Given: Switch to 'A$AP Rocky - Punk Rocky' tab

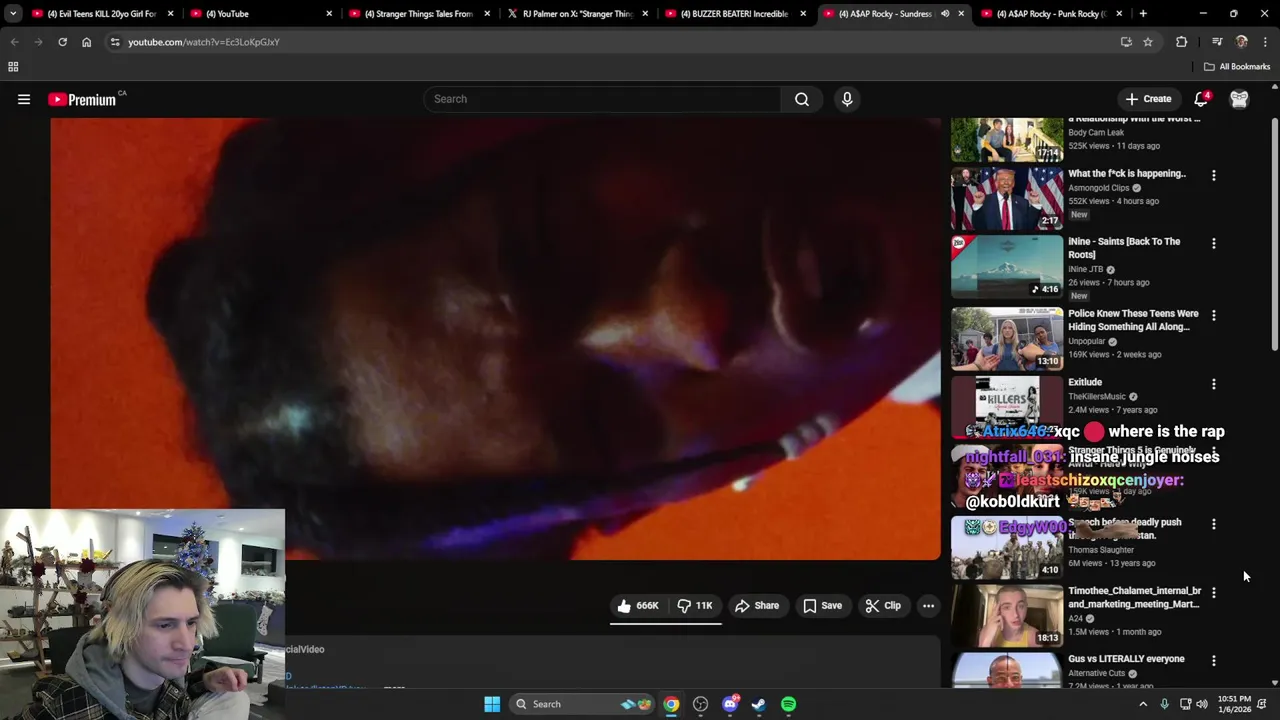Looking at the screenshot, I should 1050,14.
